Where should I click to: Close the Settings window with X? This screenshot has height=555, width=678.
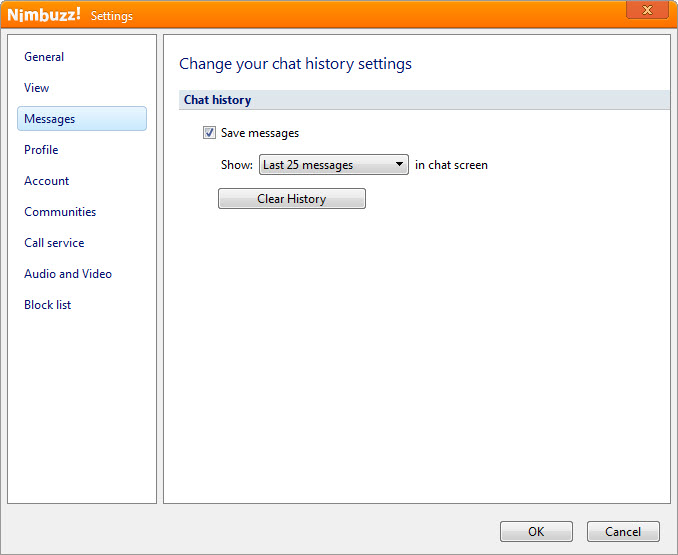tap(647, 10)
